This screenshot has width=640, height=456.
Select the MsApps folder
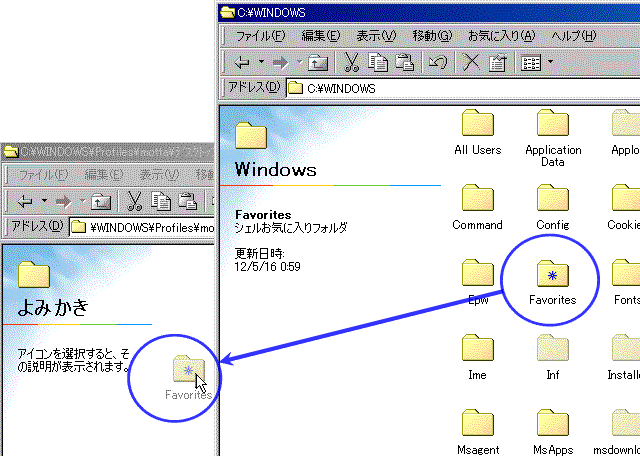tap(553, 432)
